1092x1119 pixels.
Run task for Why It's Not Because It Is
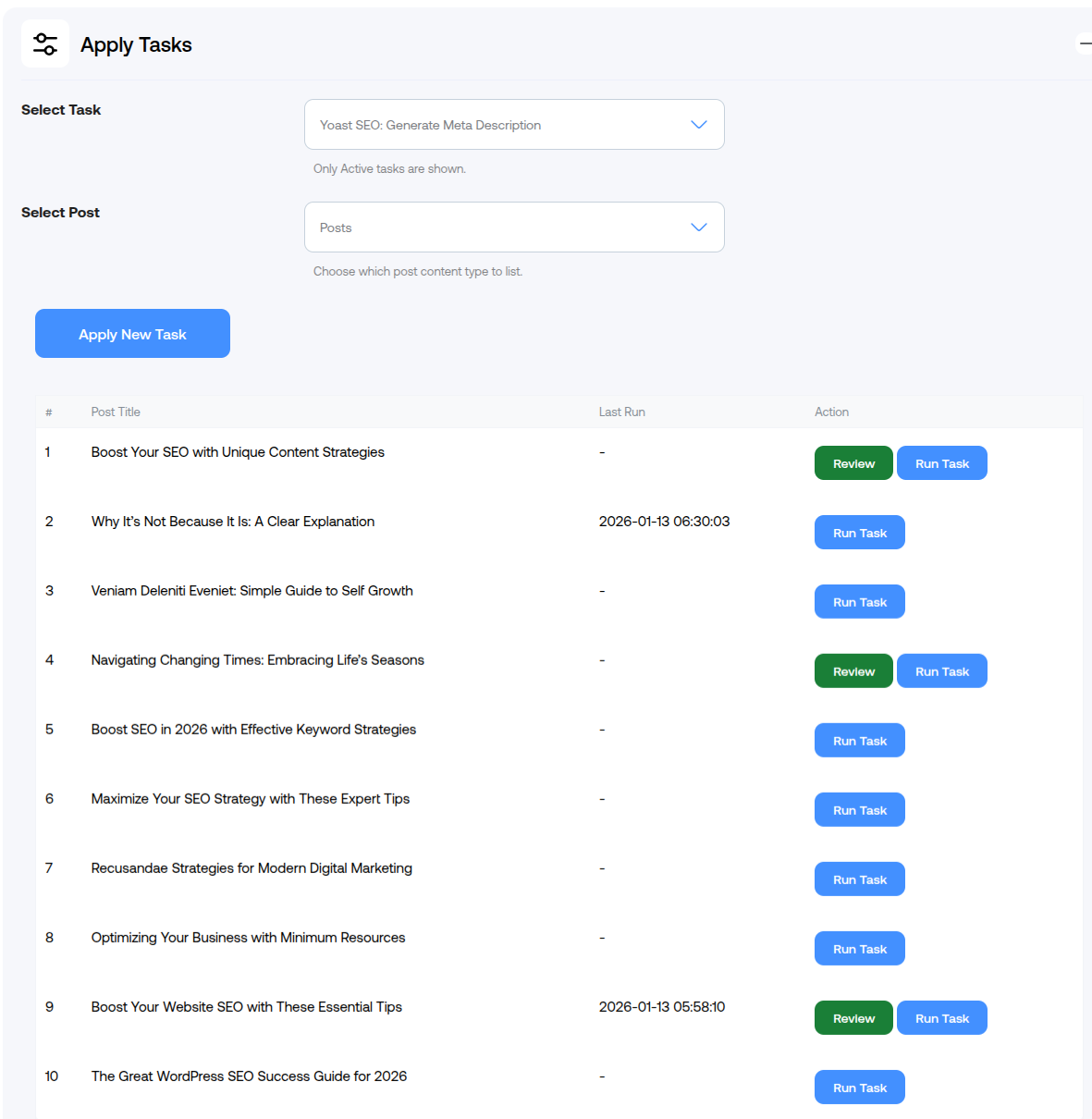click(x=859, y=533)
